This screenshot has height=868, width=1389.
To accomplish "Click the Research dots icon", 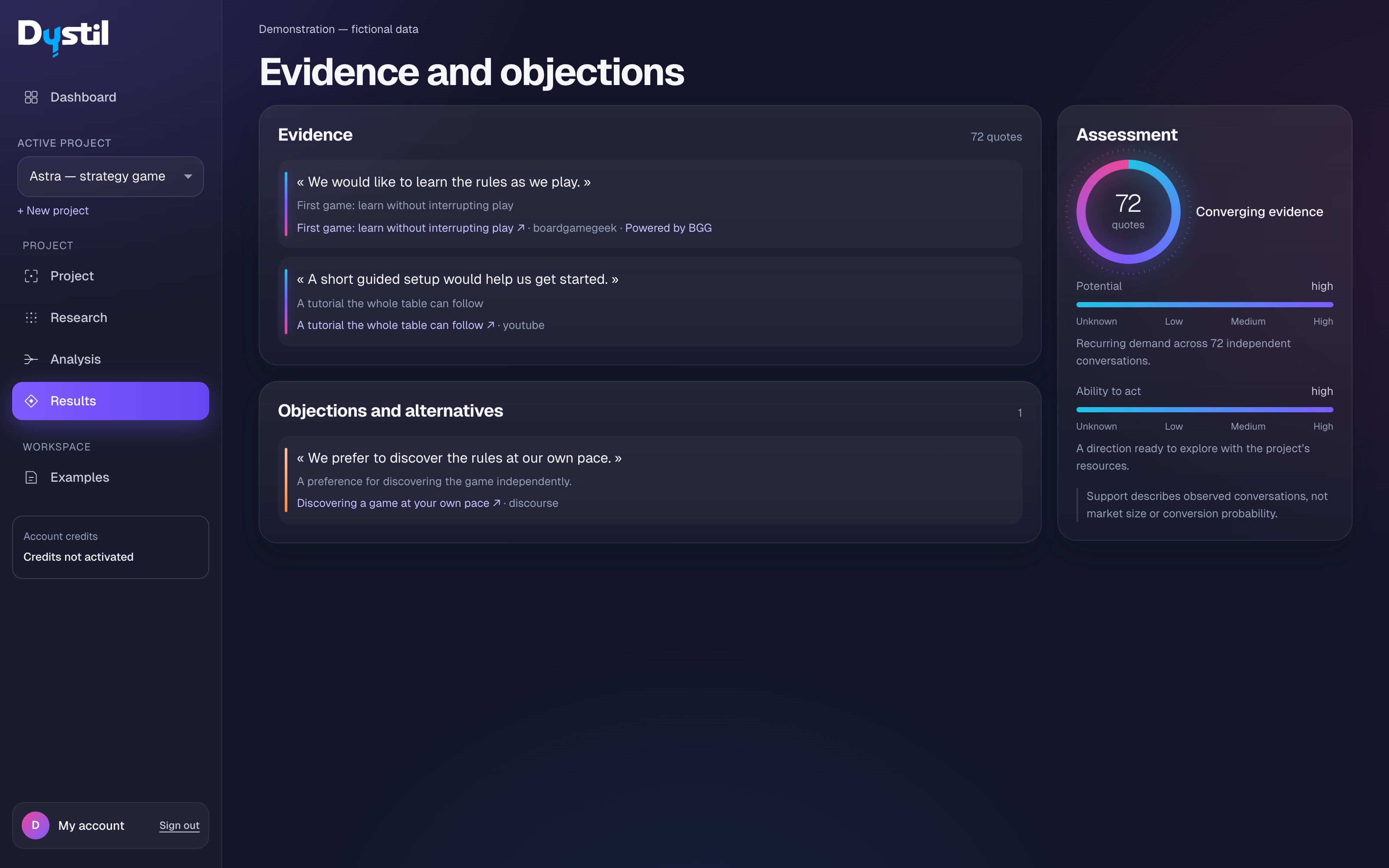I will click(x=31, y=317).
